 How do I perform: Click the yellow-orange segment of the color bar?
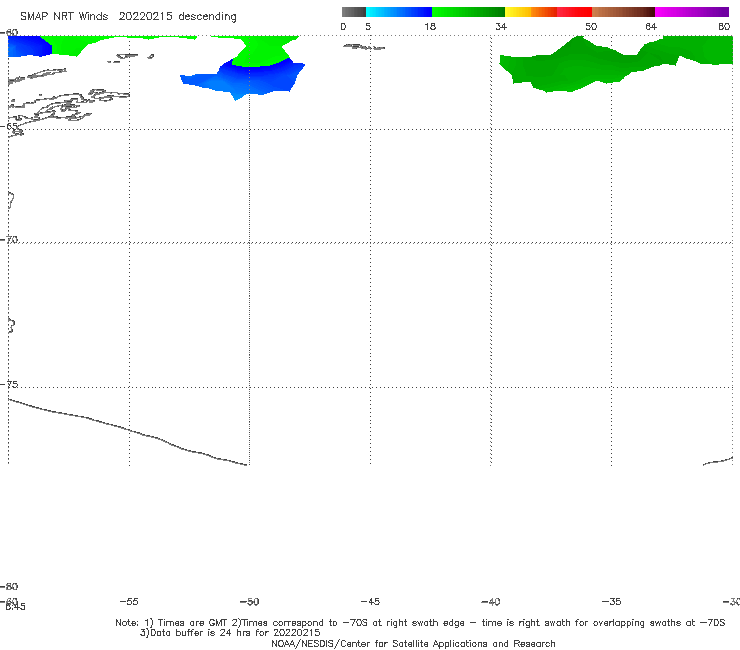(x=531, y=12)
